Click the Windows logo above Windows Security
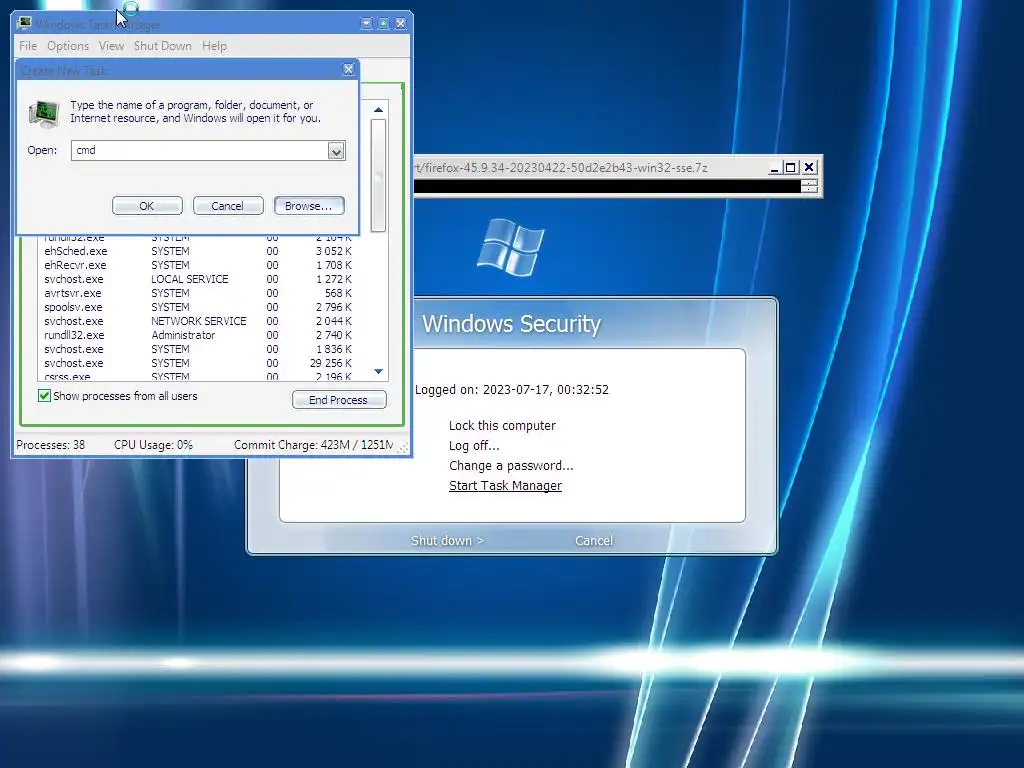Image resolution: width=1024 pixels, height=768 pixels. [511, 248]
